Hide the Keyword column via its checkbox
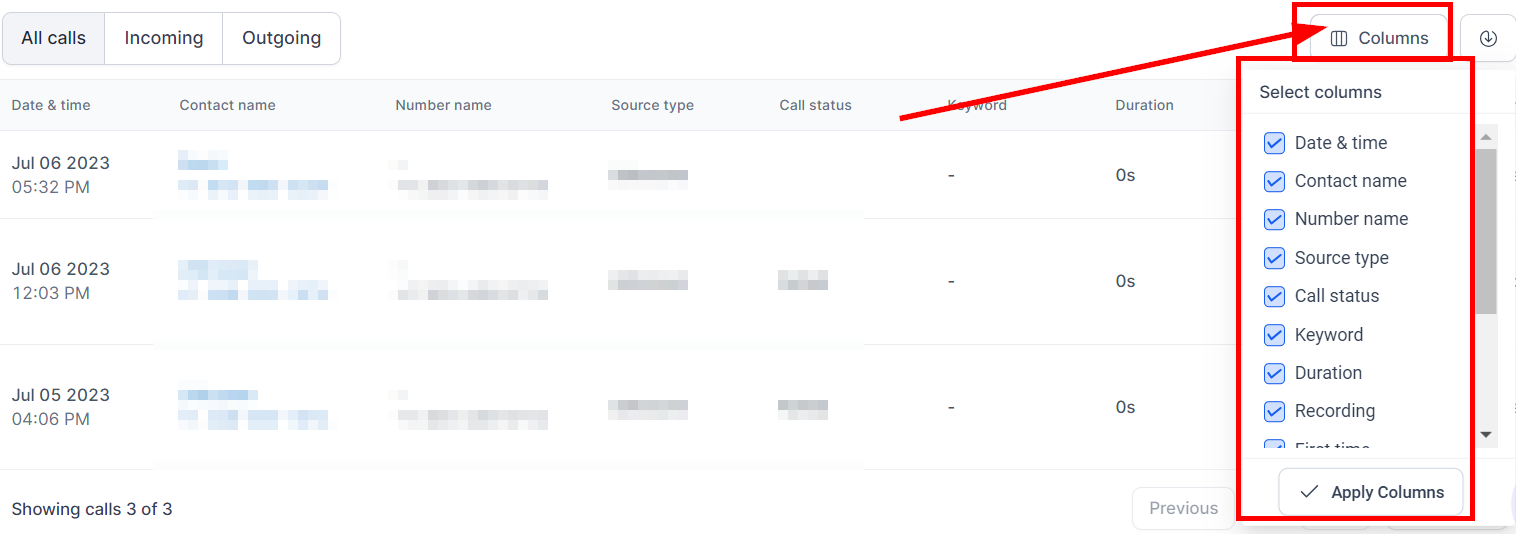 coord(1274,335)
